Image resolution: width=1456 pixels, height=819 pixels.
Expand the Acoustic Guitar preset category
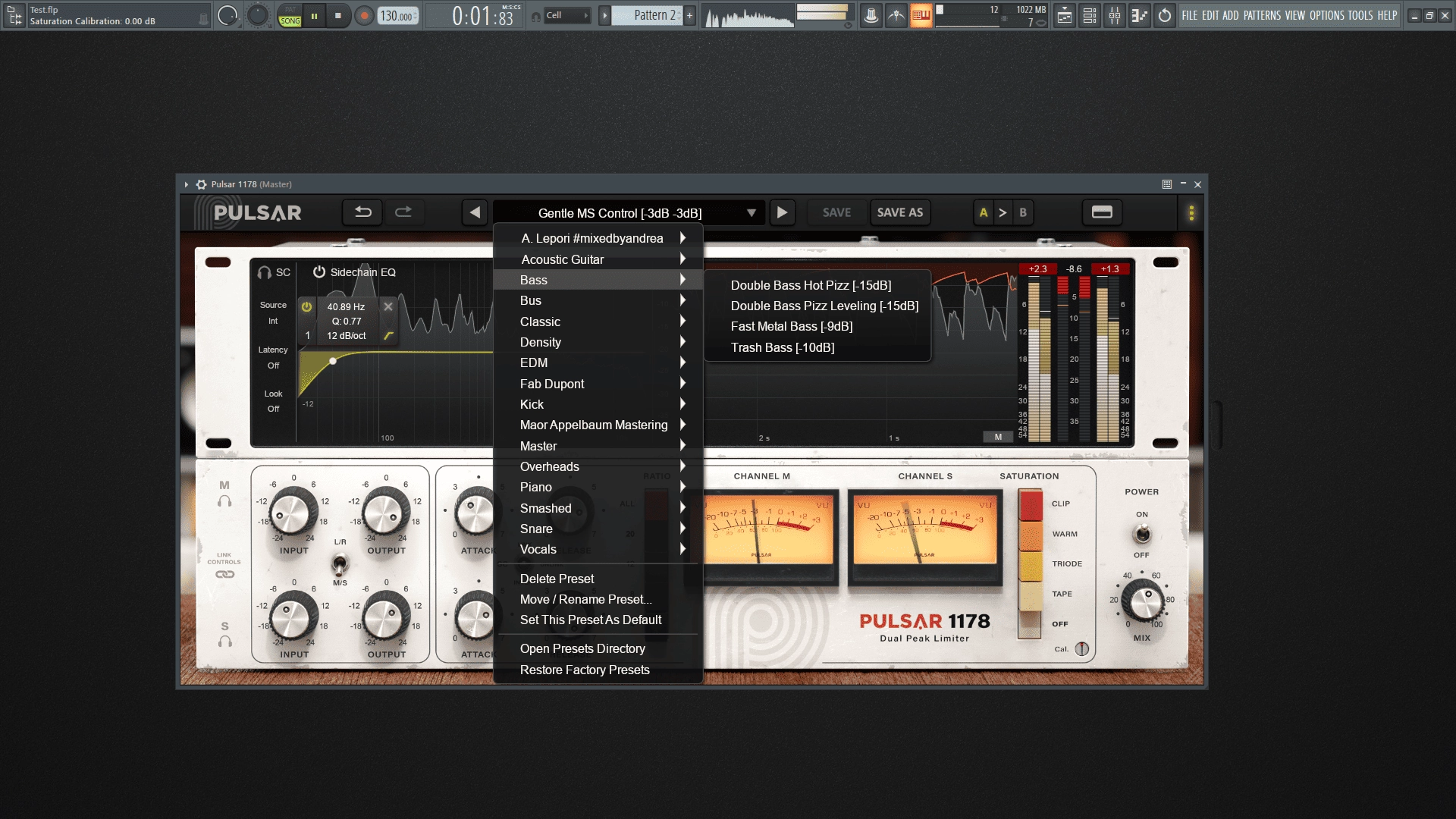[598, 259]
